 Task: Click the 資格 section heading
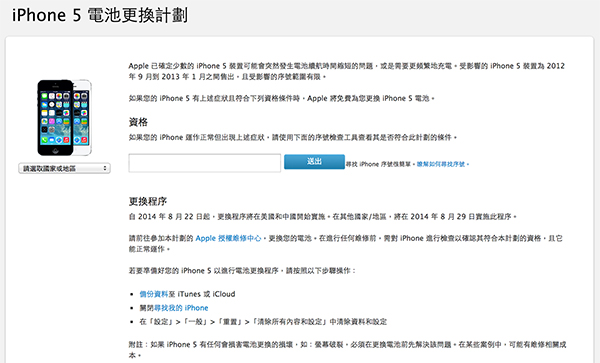pos(138,122)
